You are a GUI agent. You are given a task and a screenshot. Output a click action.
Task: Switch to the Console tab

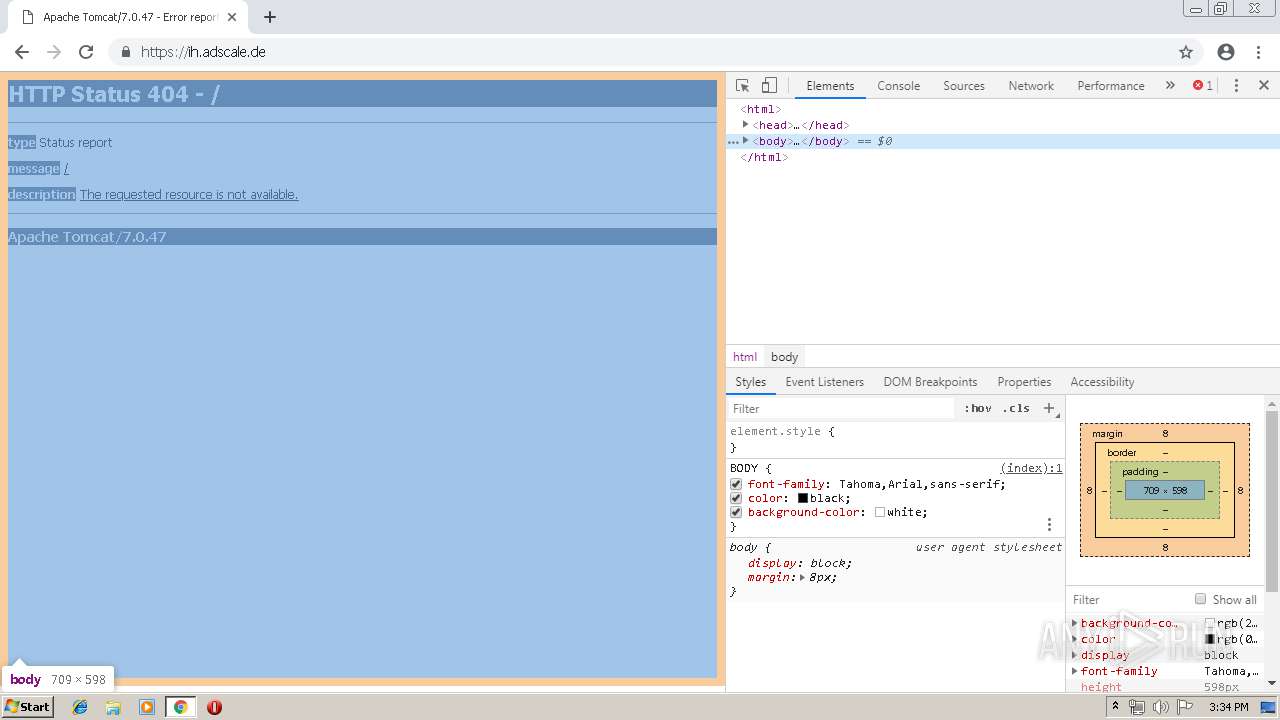[x=898, y=86]
